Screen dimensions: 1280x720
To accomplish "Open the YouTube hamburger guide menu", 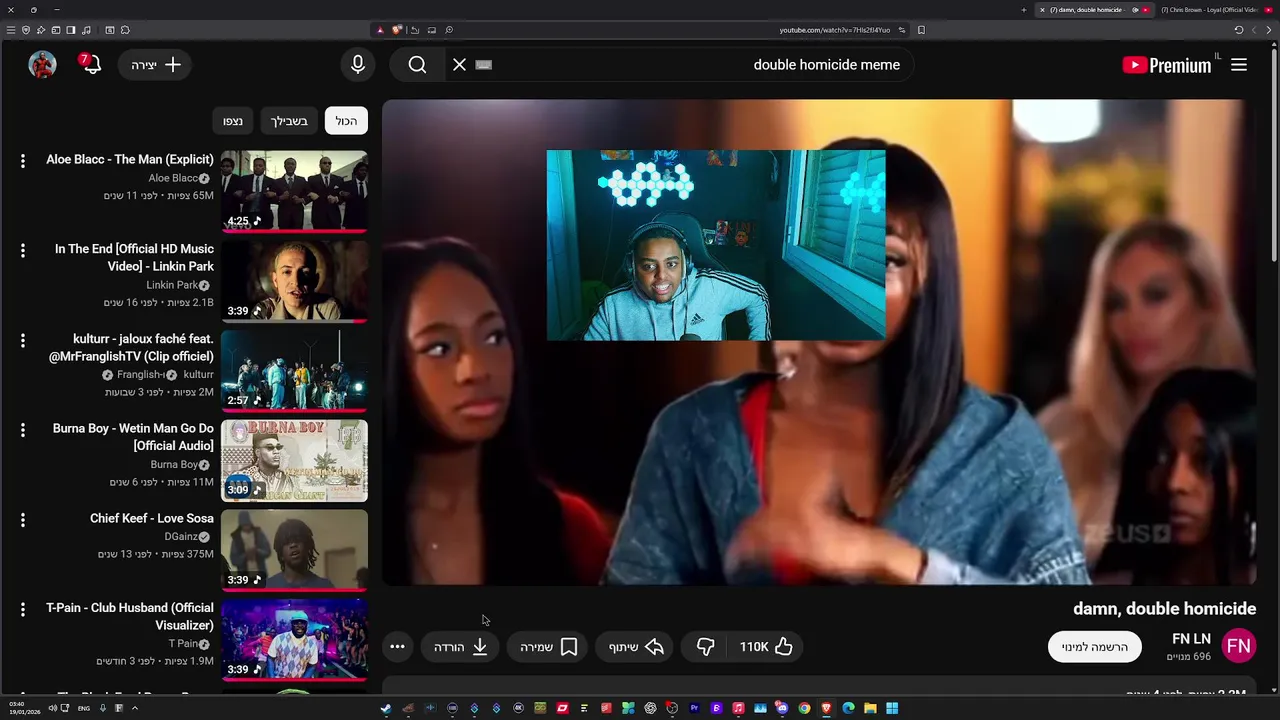I will tap(1239, 65).
